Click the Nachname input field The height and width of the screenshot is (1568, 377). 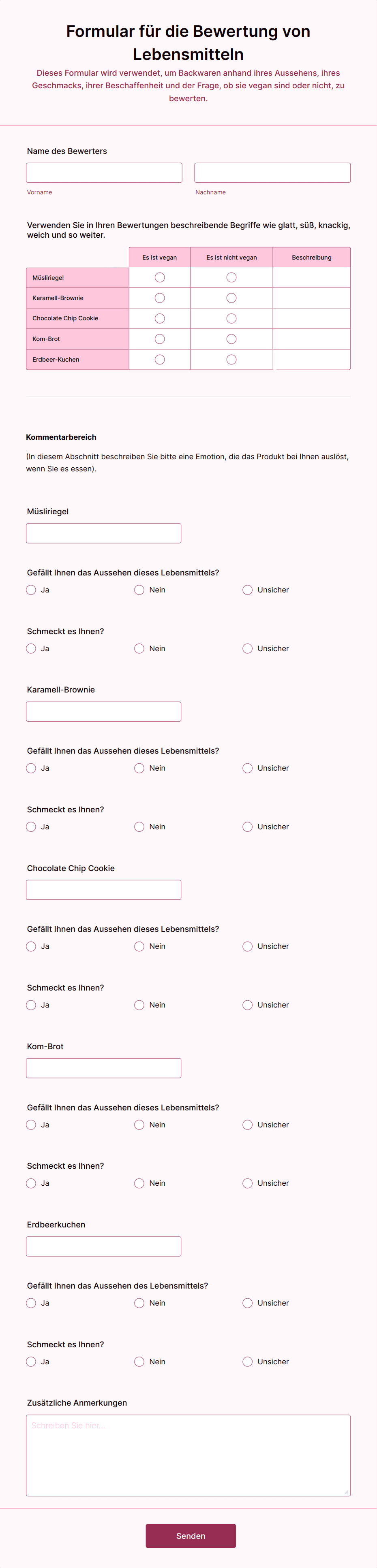click(272, 172)
